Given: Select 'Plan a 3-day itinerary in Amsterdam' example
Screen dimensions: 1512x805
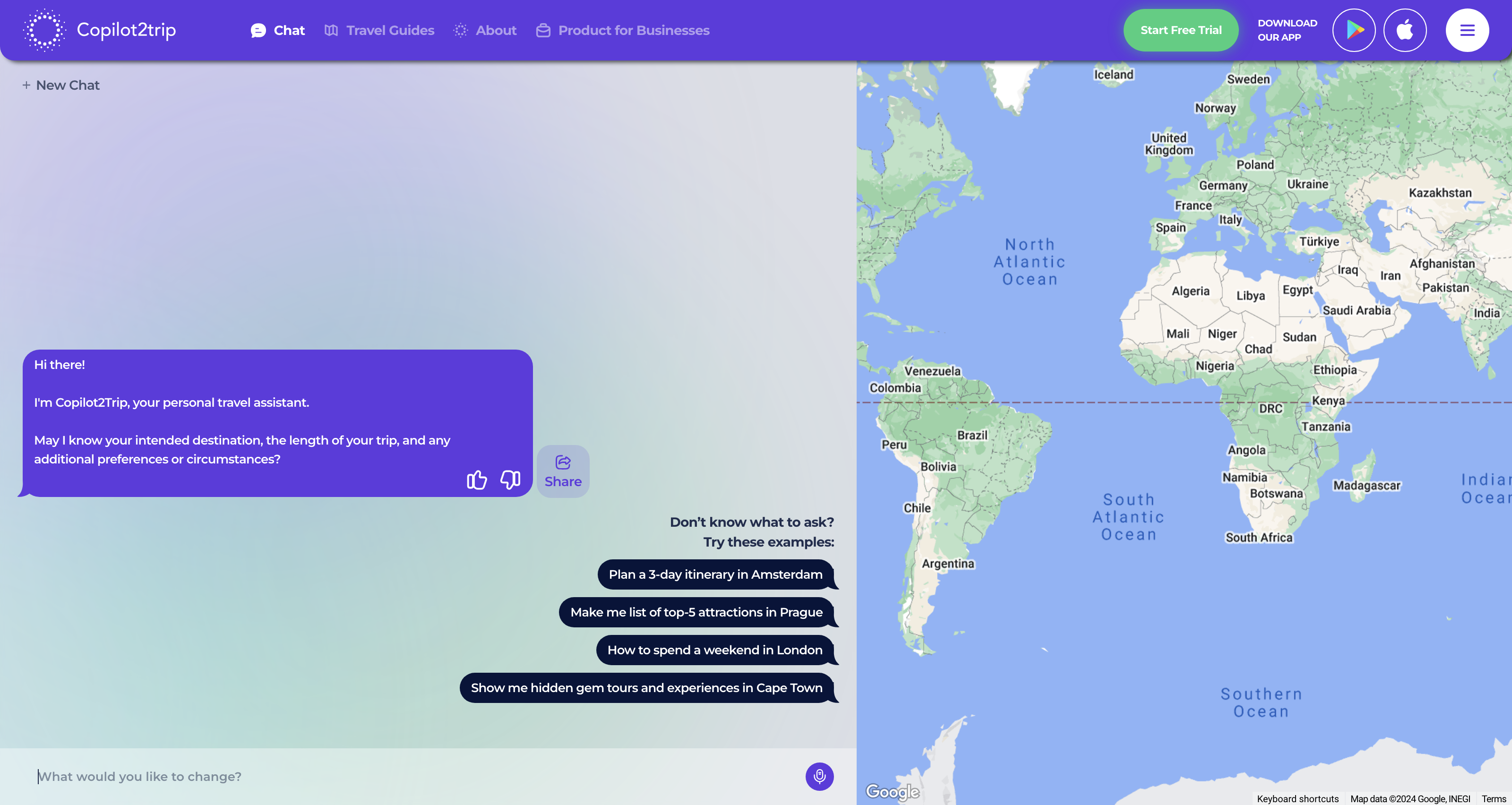Looking at the screenshot, I should [x=715, y=574].
